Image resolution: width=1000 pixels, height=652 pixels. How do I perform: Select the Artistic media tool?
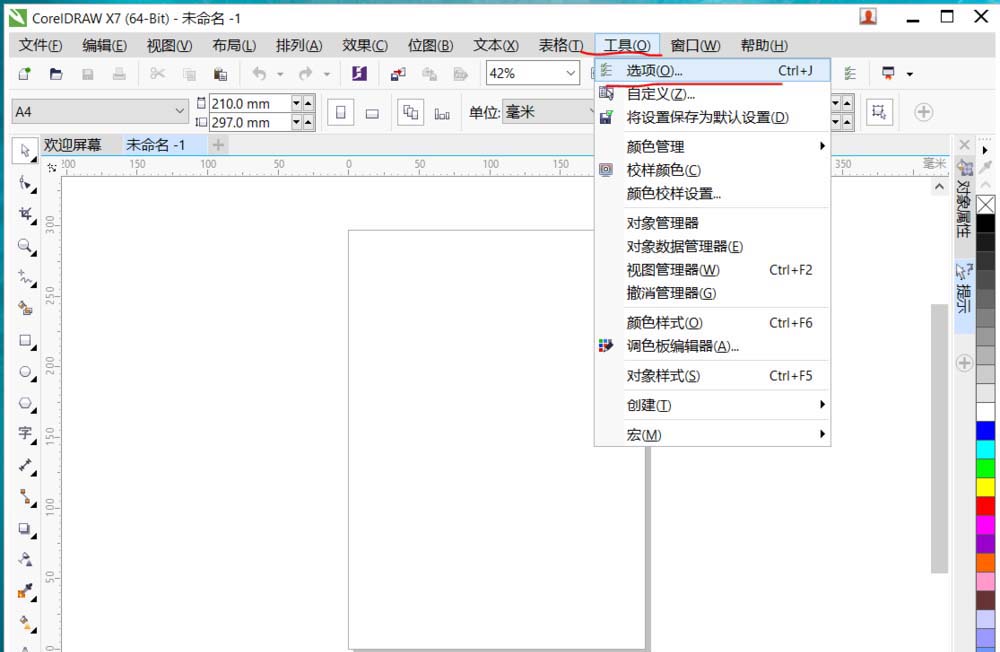(x=26, y=308)
